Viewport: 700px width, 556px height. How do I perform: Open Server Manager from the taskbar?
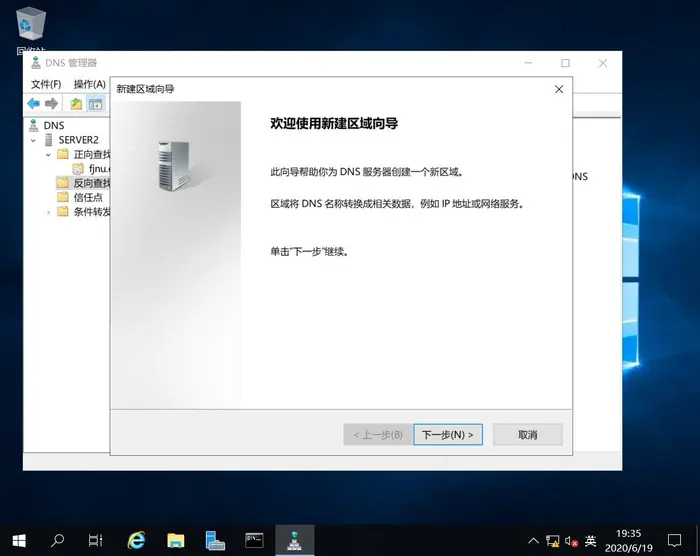coord(215,540)
